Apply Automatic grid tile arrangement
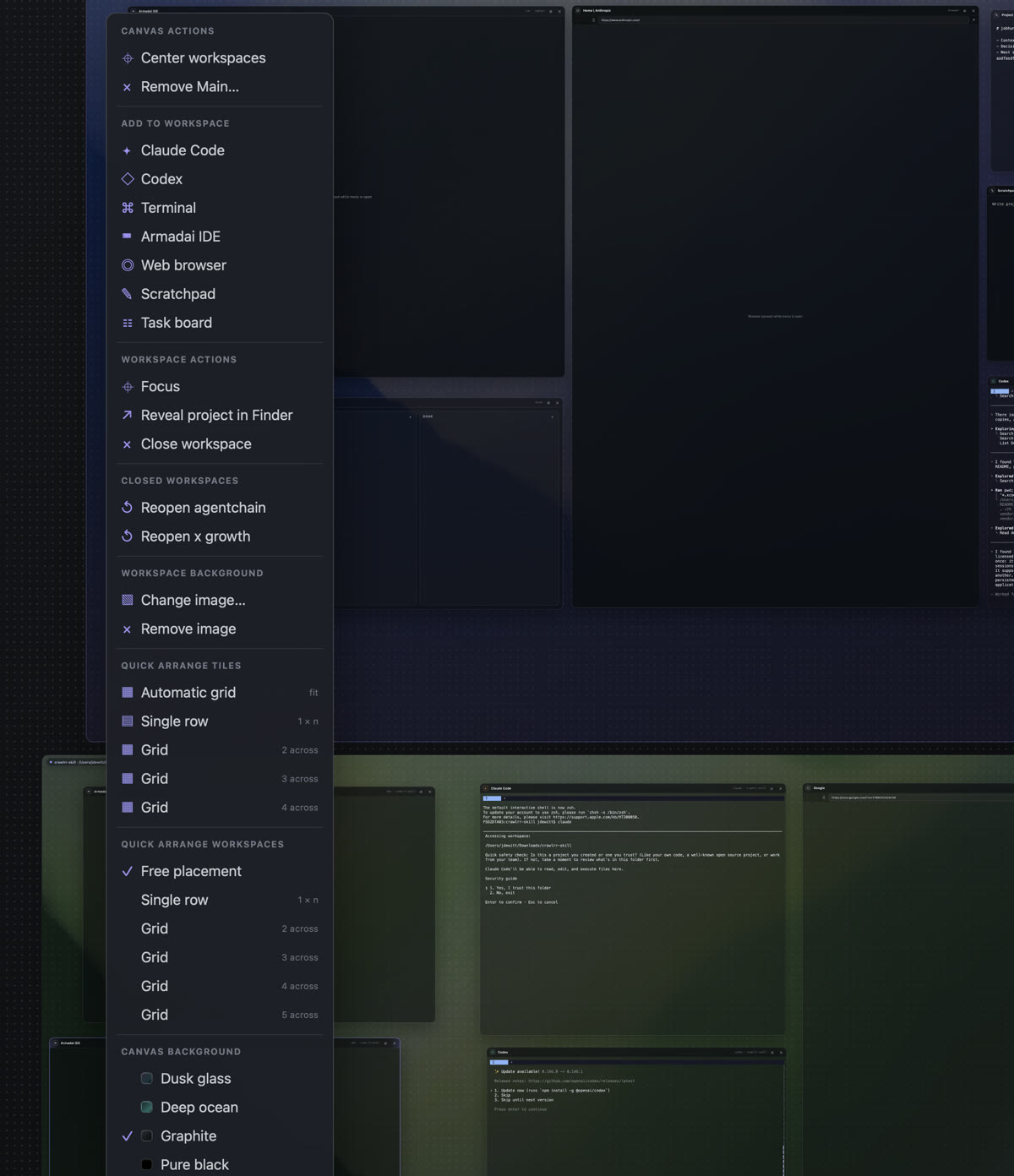1014x1176 pixels. click(x=220, y=692)
